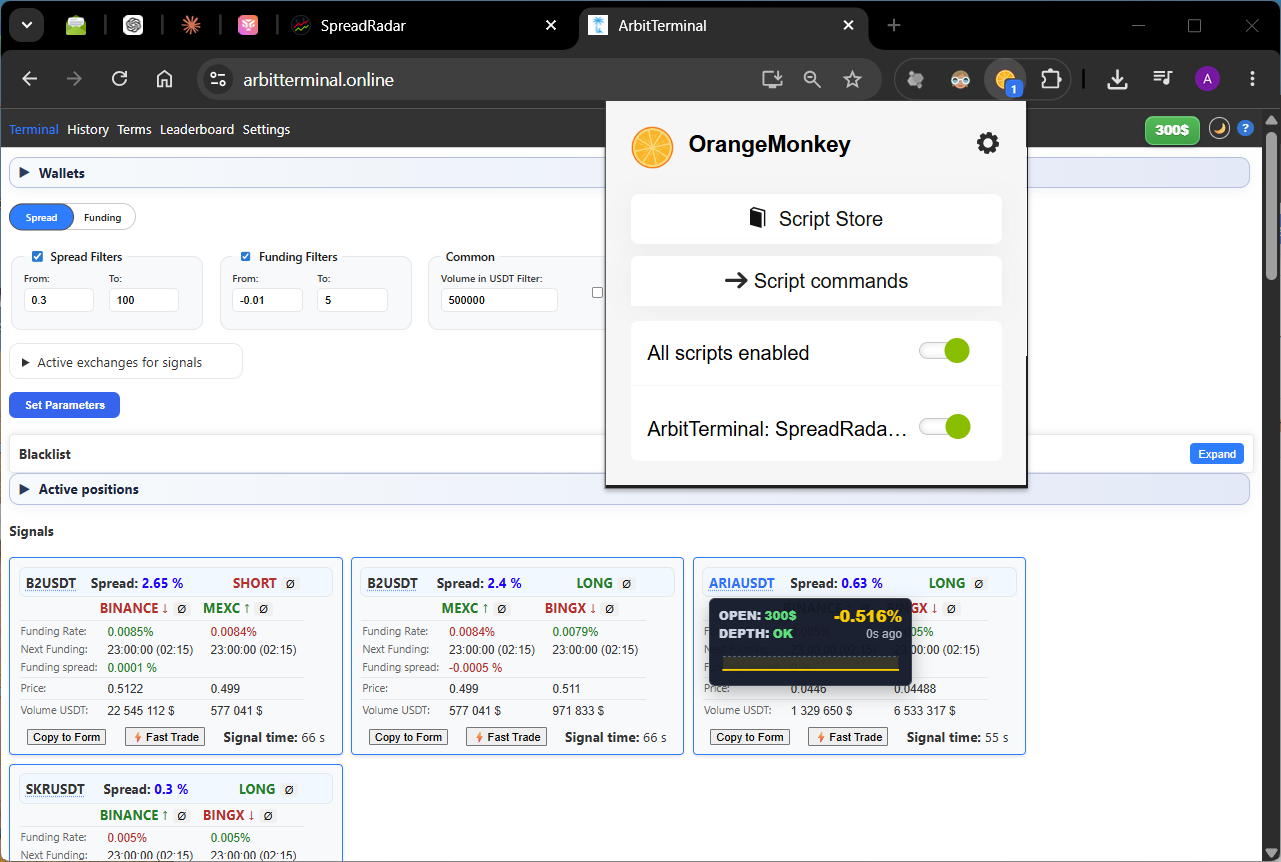The height and width of the screenshot is (862, 1281).
Task: Open the browser Downloads icon
Action: tap(1118, 79)
